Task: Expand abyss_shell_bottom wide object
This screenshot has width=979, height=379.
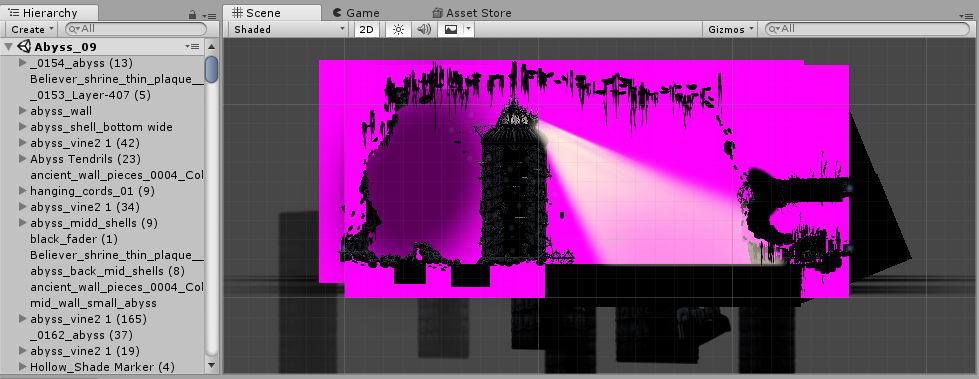Action: (22, 127)
